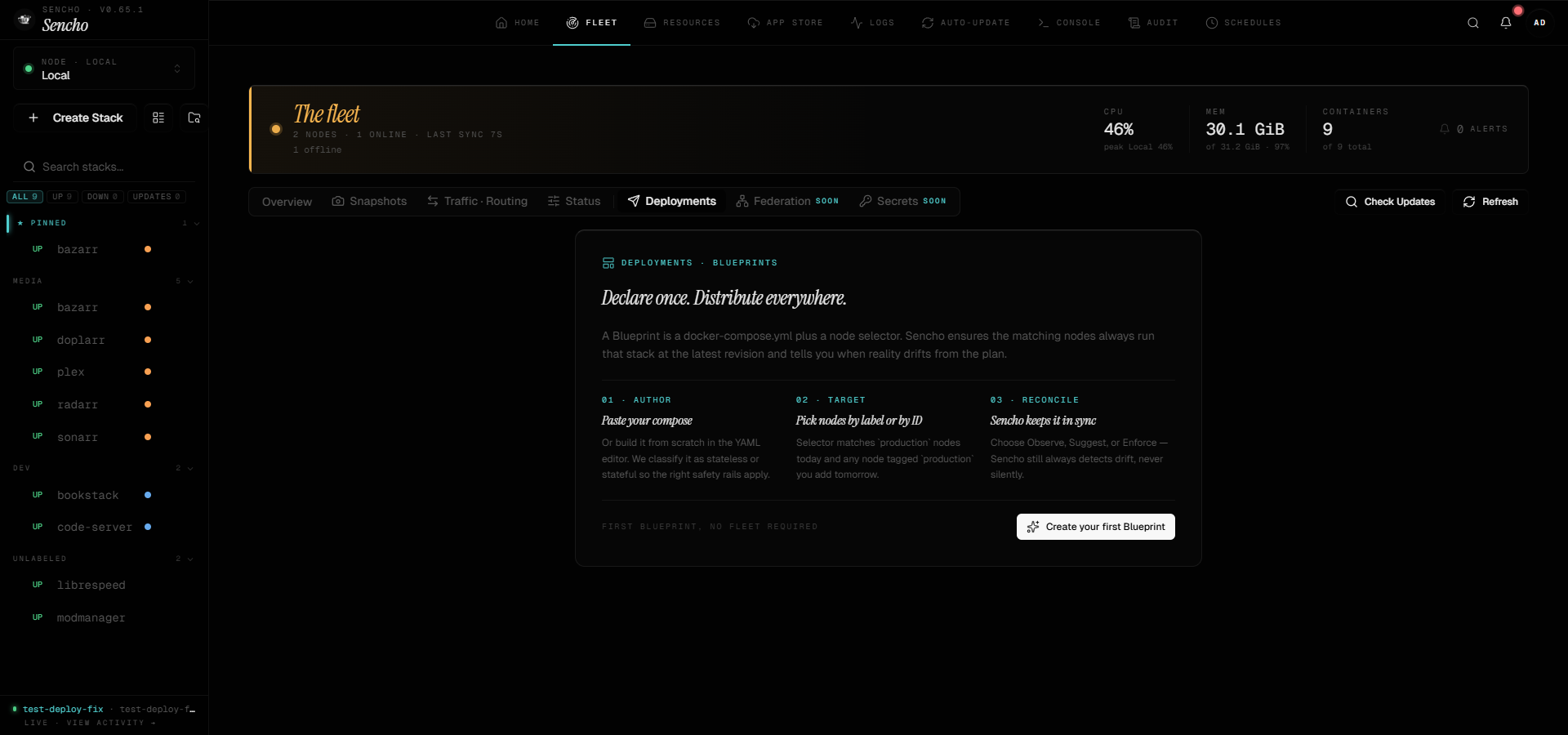Click the 'Pick nodes by label or by ID' heading
Viewport: 1568px width, 735px height.
[x=859, y=421]
